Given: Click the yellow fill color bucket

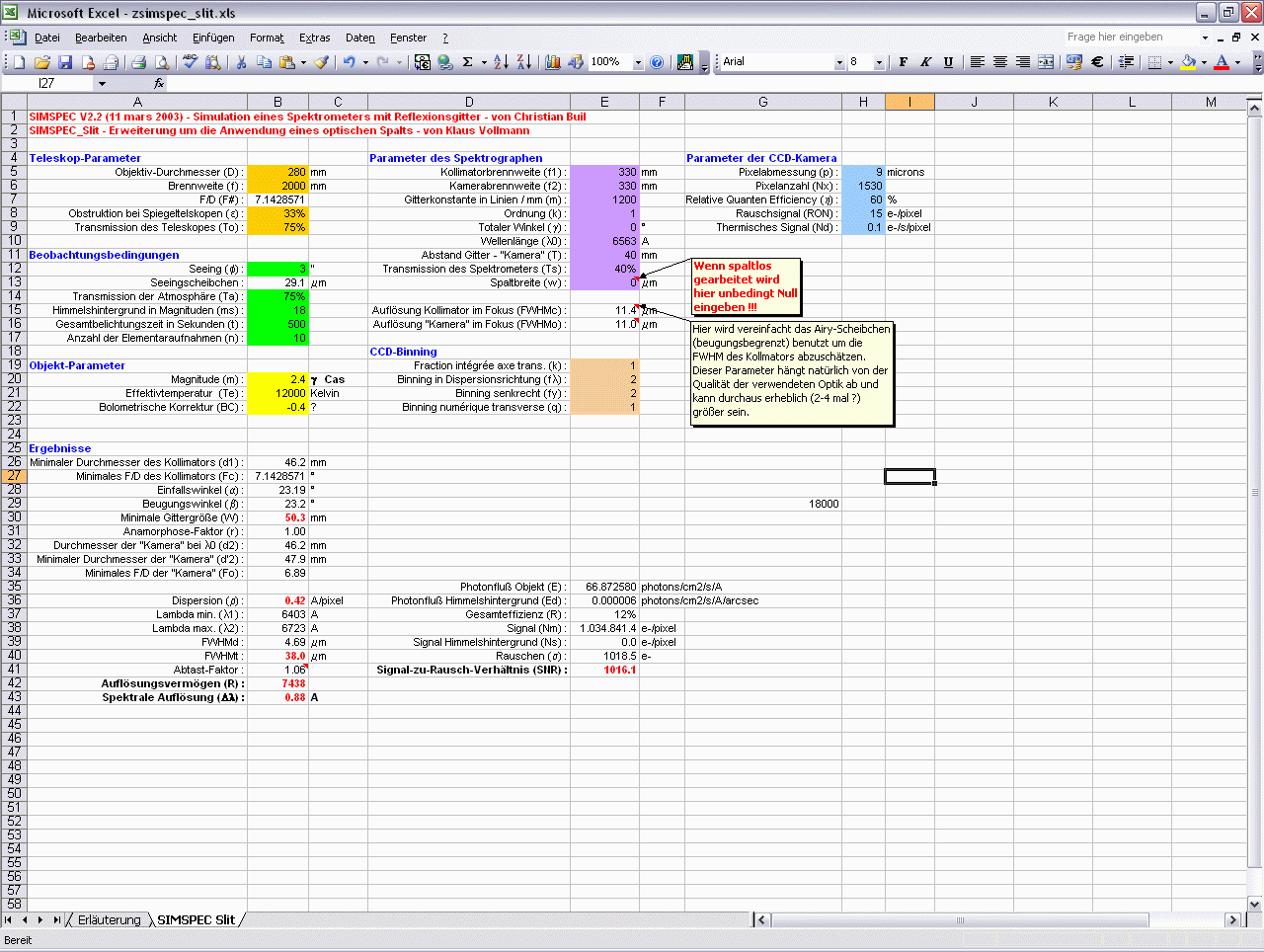Looking at the screenshot, I should pyautogui.click(x=1188, y=62).
